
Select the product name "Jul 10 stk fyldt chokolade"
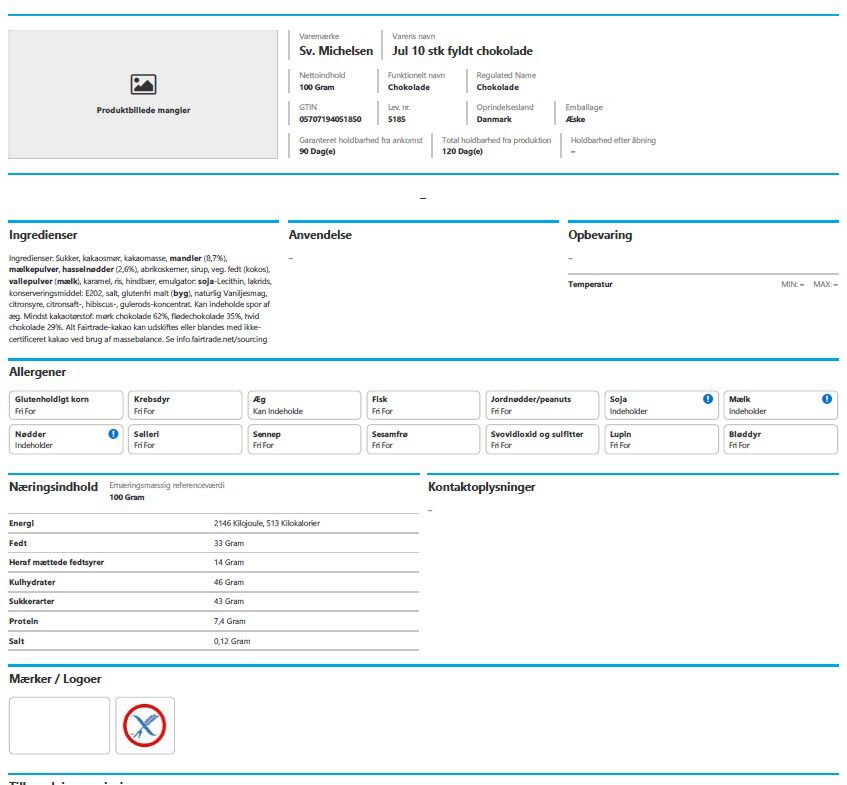(462, 51)
